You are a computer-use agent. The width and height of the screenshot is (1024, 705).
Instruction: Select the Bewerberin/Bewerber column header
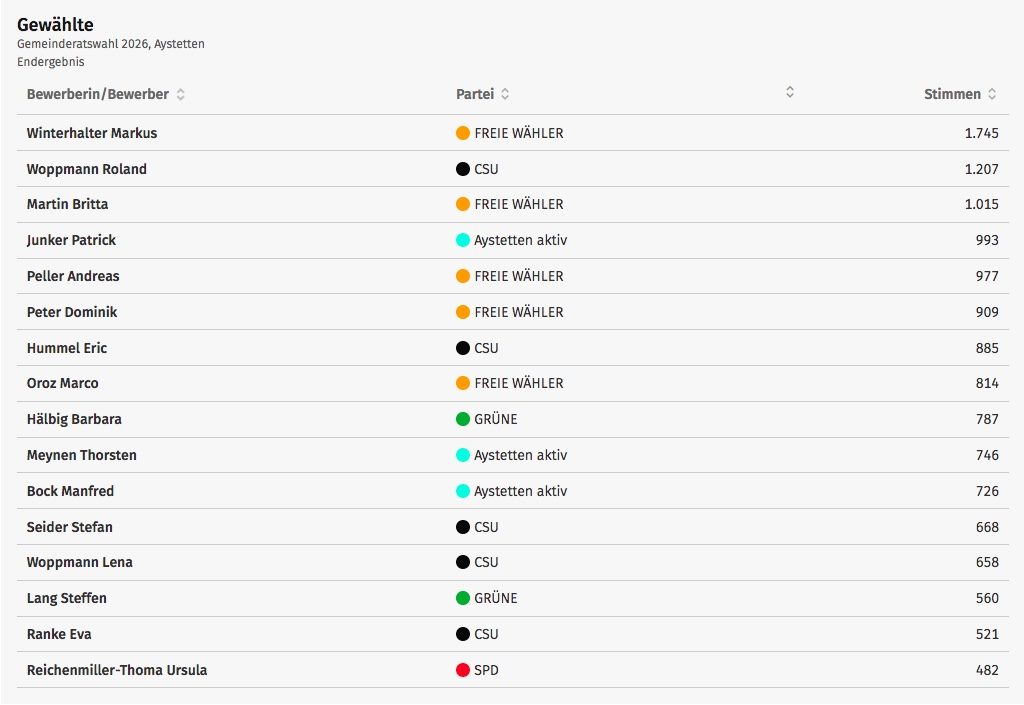click(x=98, y=94)
